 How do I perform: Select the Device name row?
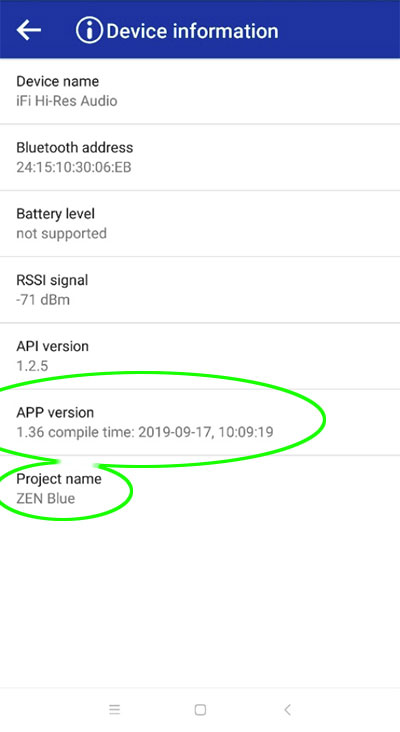[x=200, y=91]
